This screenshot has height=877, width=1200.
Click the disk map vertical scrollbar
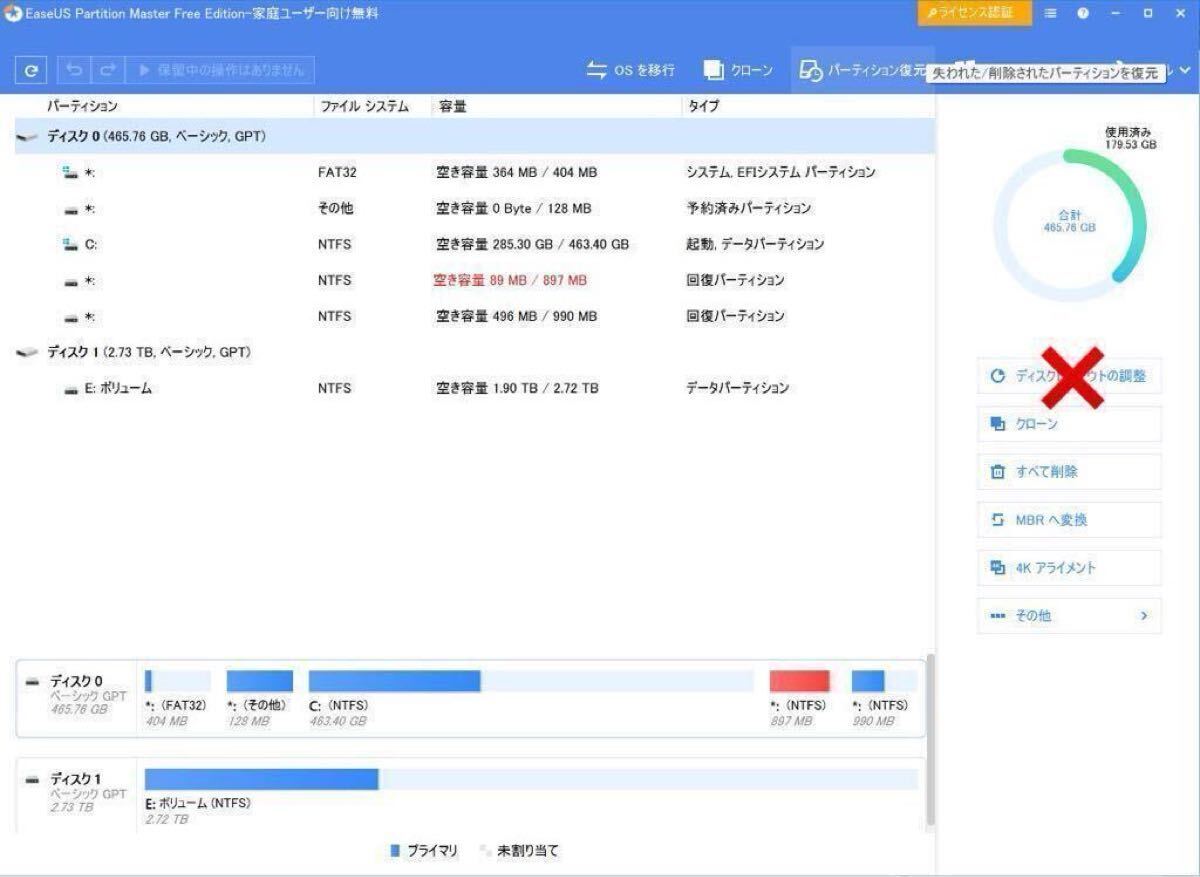[x=931, y=740]
